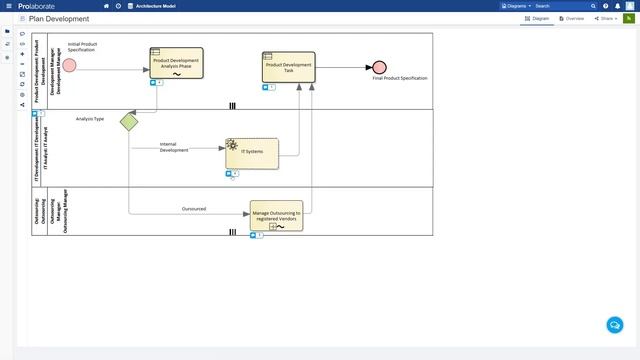
Task: Focus the Search input field
Action: [561, 6]
